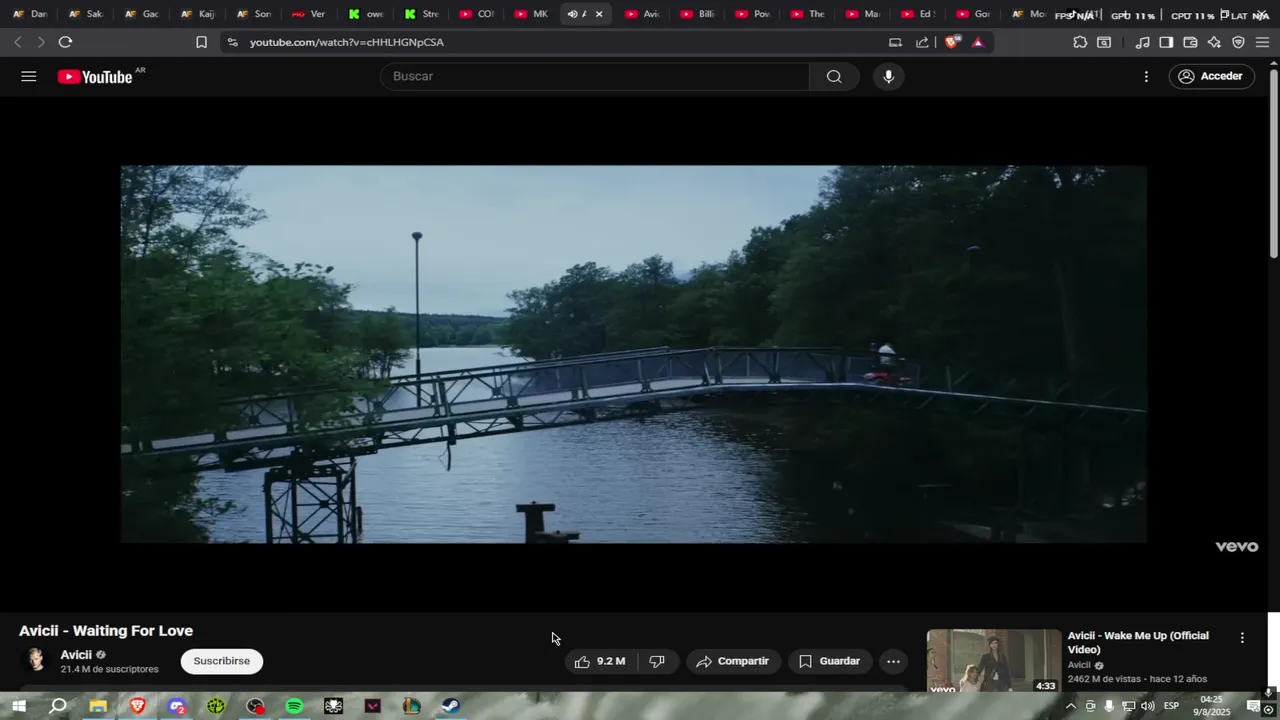1280x720 pixels.
Task: Open the taskbar clock showing 04:25
Action: tap(1211, 706)
